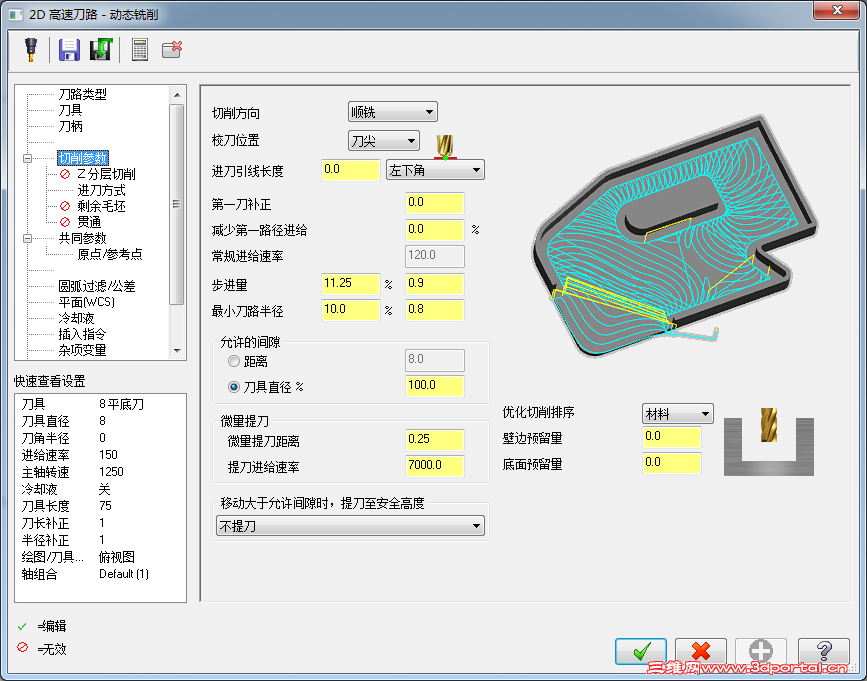Click the tree scrollbar down arrow
The image size is (867, 681).
tap(177, 350)
